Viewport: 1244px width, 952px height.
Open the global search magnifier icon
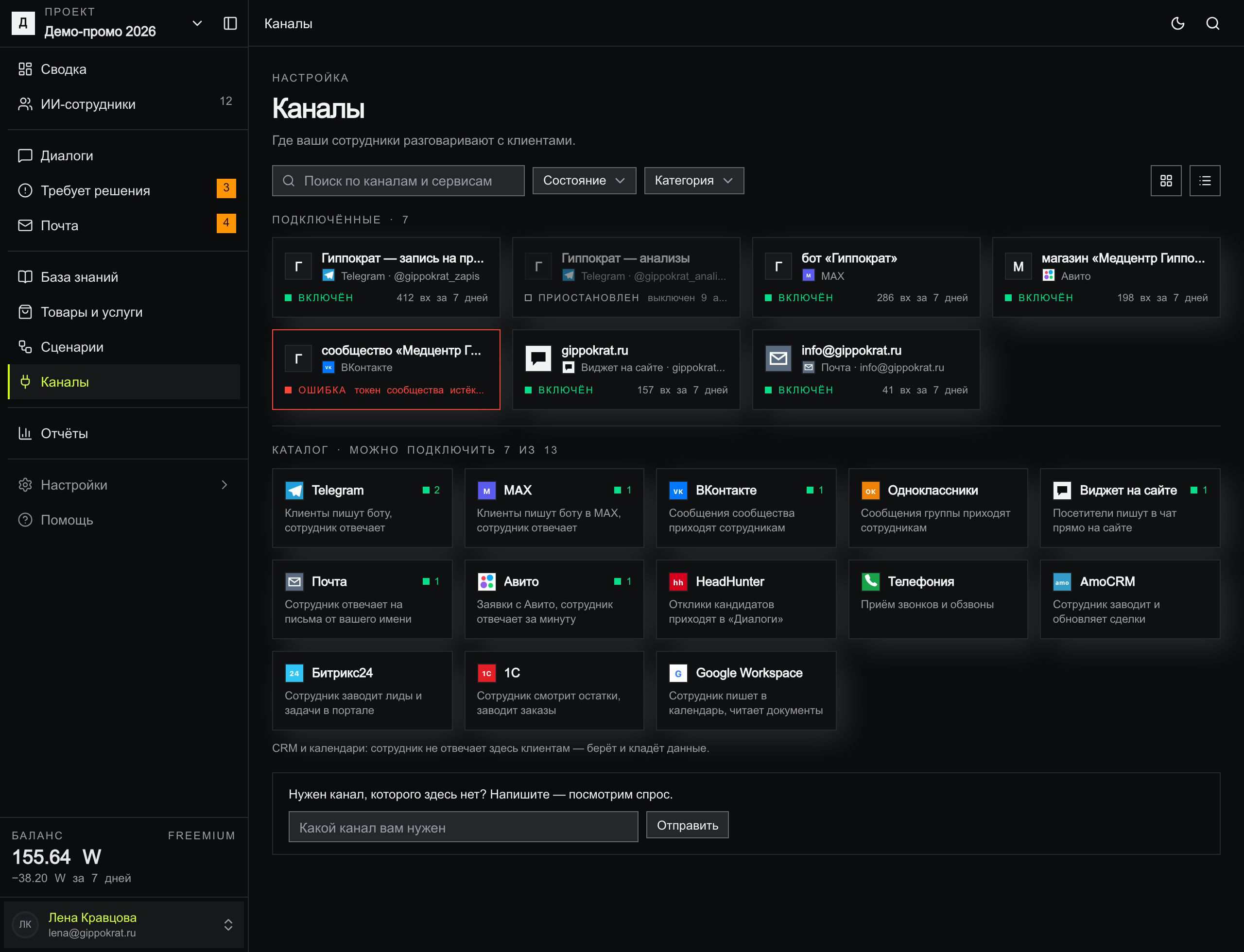(1213, 23)
